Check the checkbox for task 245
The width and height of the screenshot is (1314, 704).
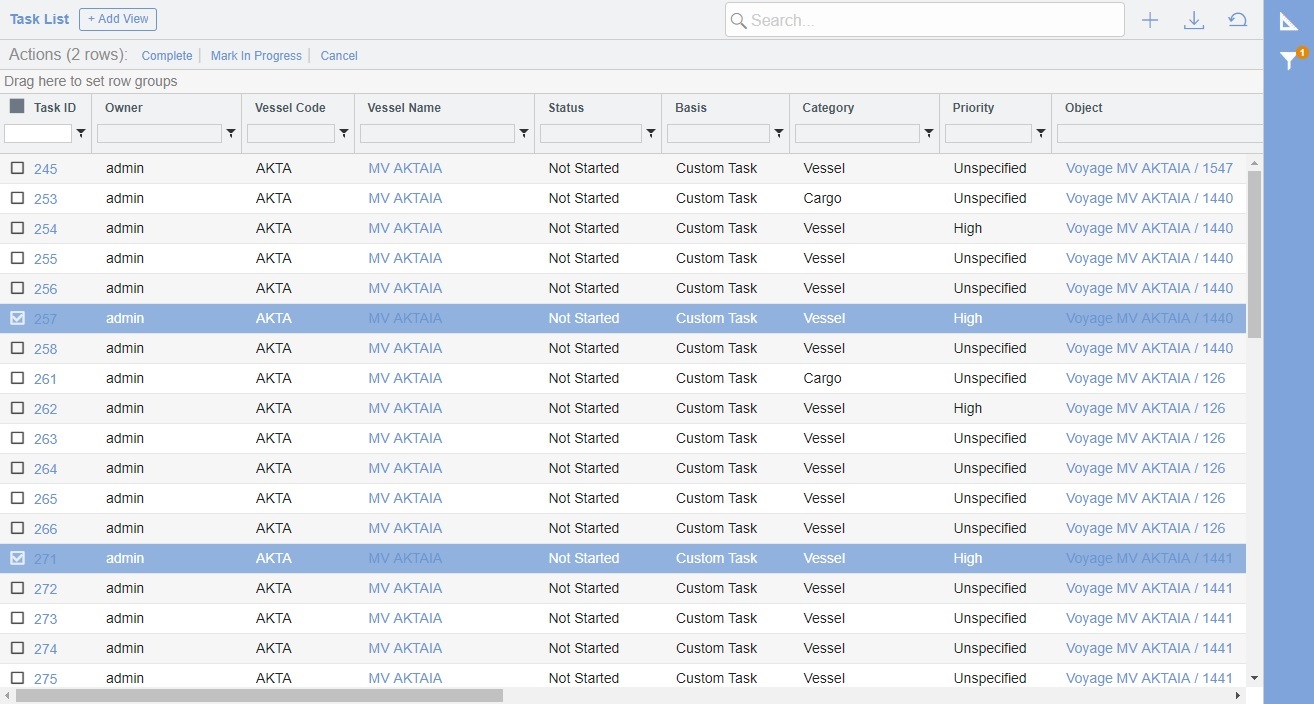(17, 168)
